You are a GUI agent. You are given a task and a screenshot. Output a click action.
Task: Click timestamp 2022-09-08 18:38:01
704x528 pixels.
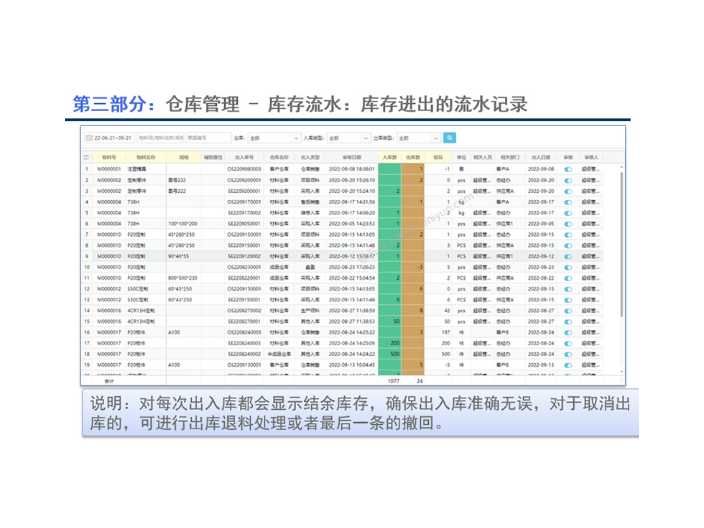point(352,169)
